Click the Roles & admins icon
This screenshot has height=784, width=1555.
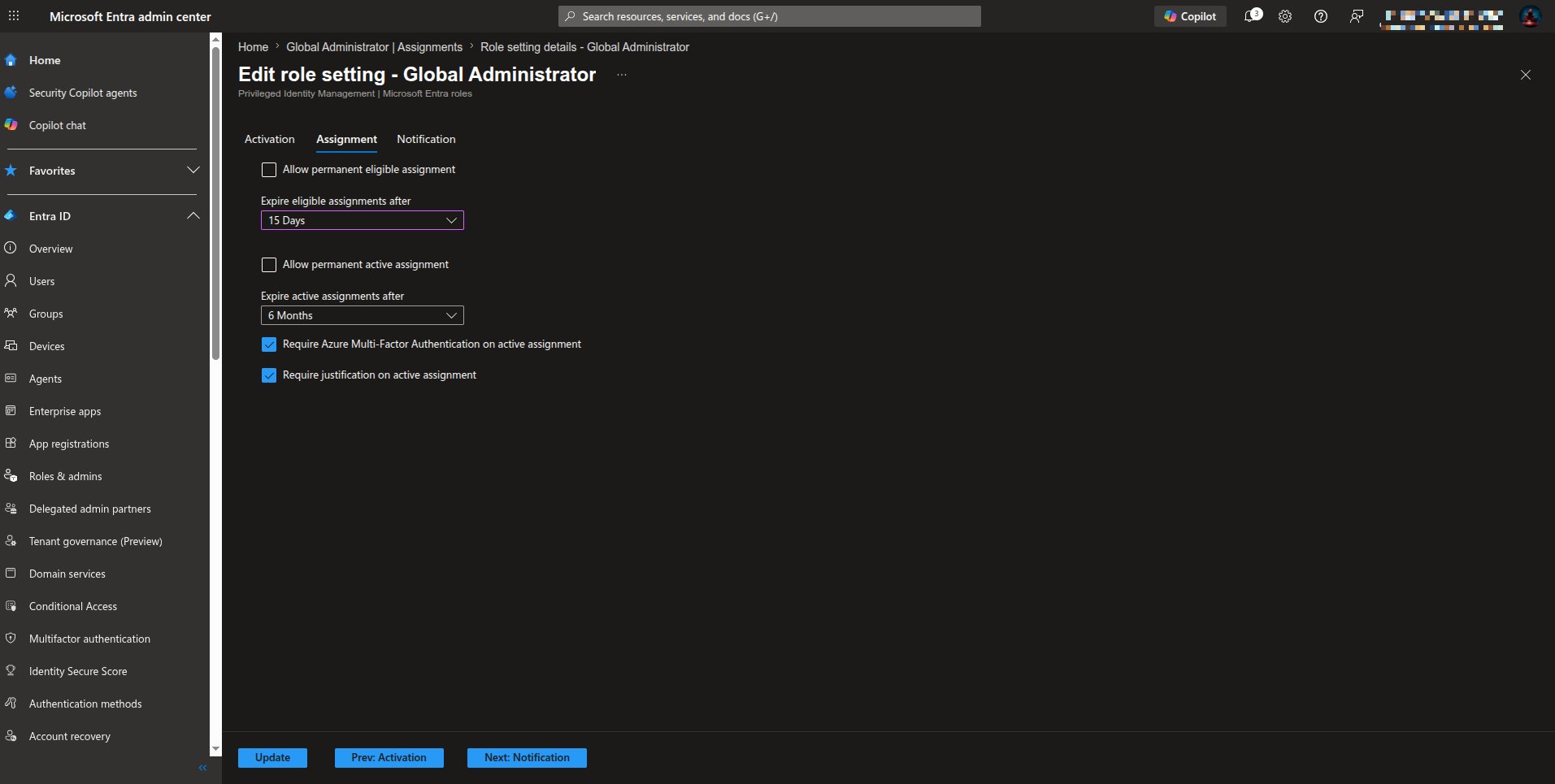(x=11, y=476)
